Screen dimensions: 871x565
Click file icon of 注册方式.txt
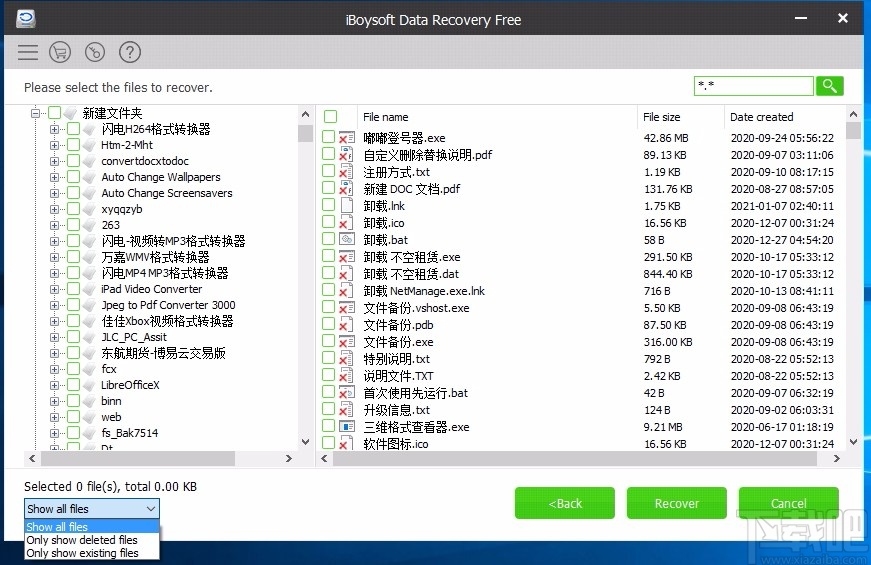click(347, 172)
